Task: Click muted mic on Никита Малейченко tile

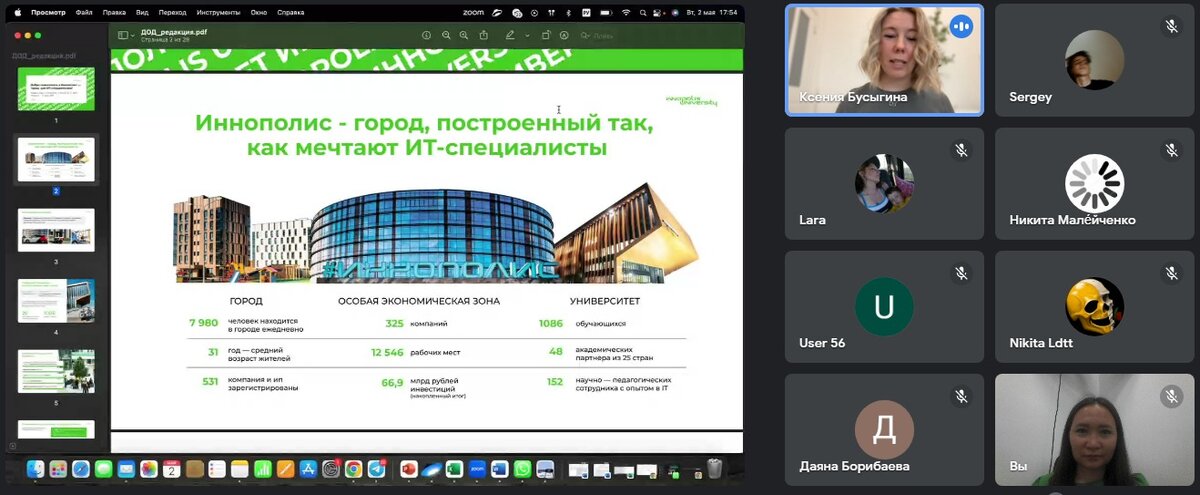Action: tap(1171, 150)
